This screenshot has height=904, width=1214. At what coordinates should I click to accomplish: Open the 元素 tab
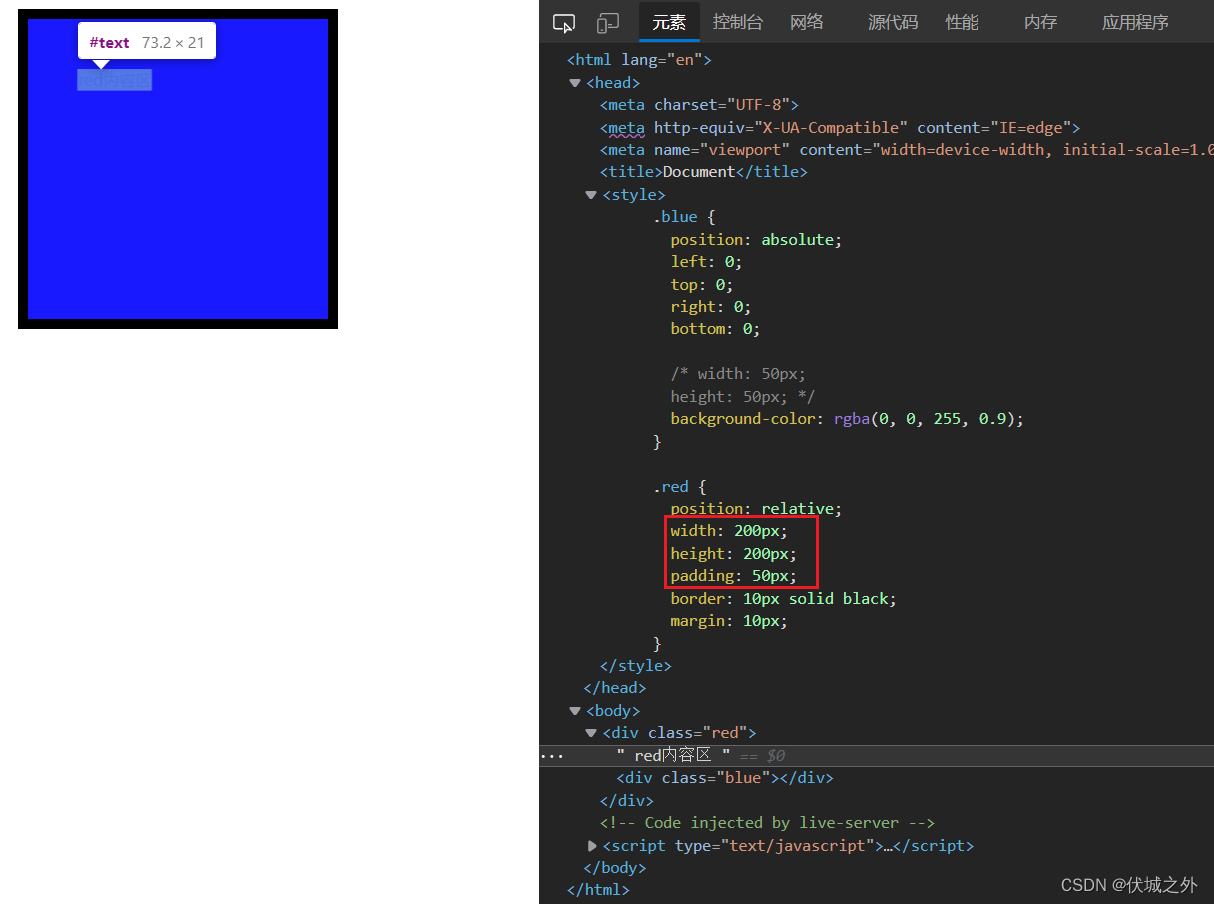click(x=669, y=22)
